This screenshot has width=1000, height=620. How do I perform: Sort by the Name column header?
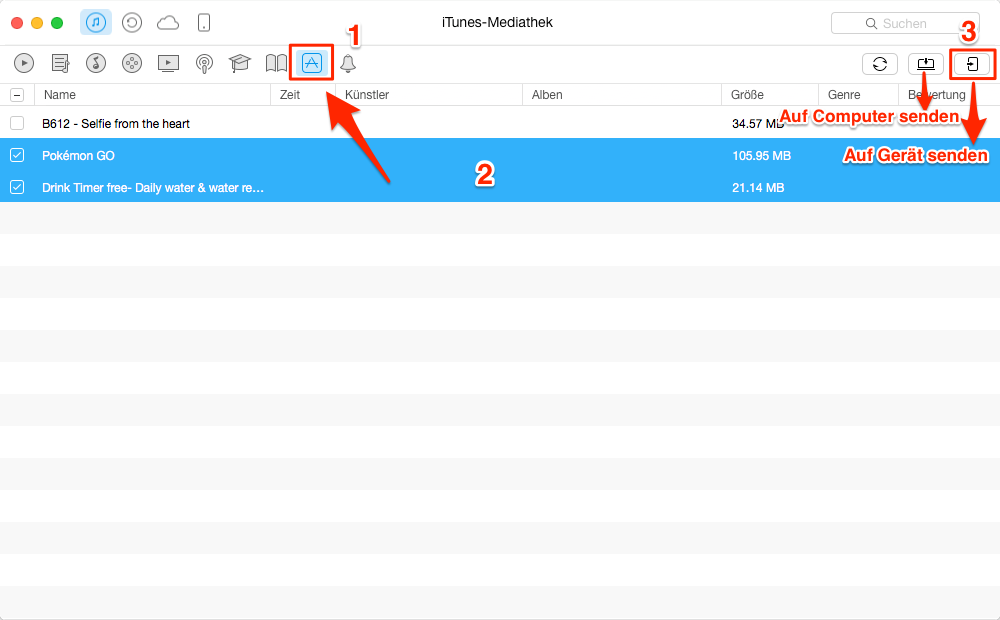152,94
